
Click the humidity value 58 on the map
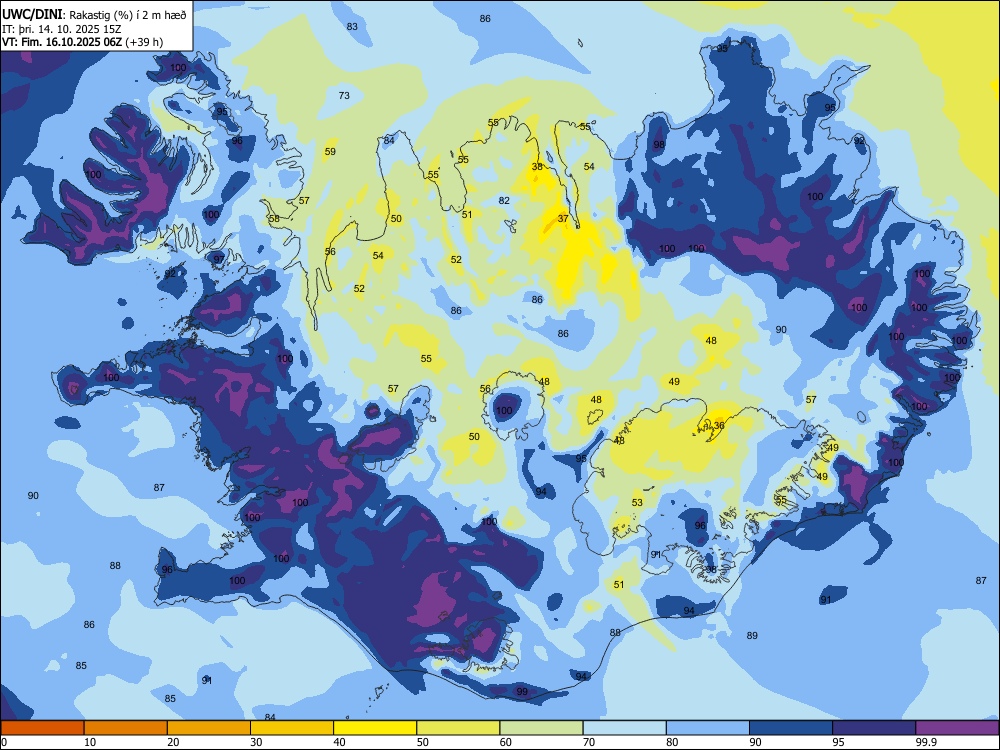click(x=274, y=219)
